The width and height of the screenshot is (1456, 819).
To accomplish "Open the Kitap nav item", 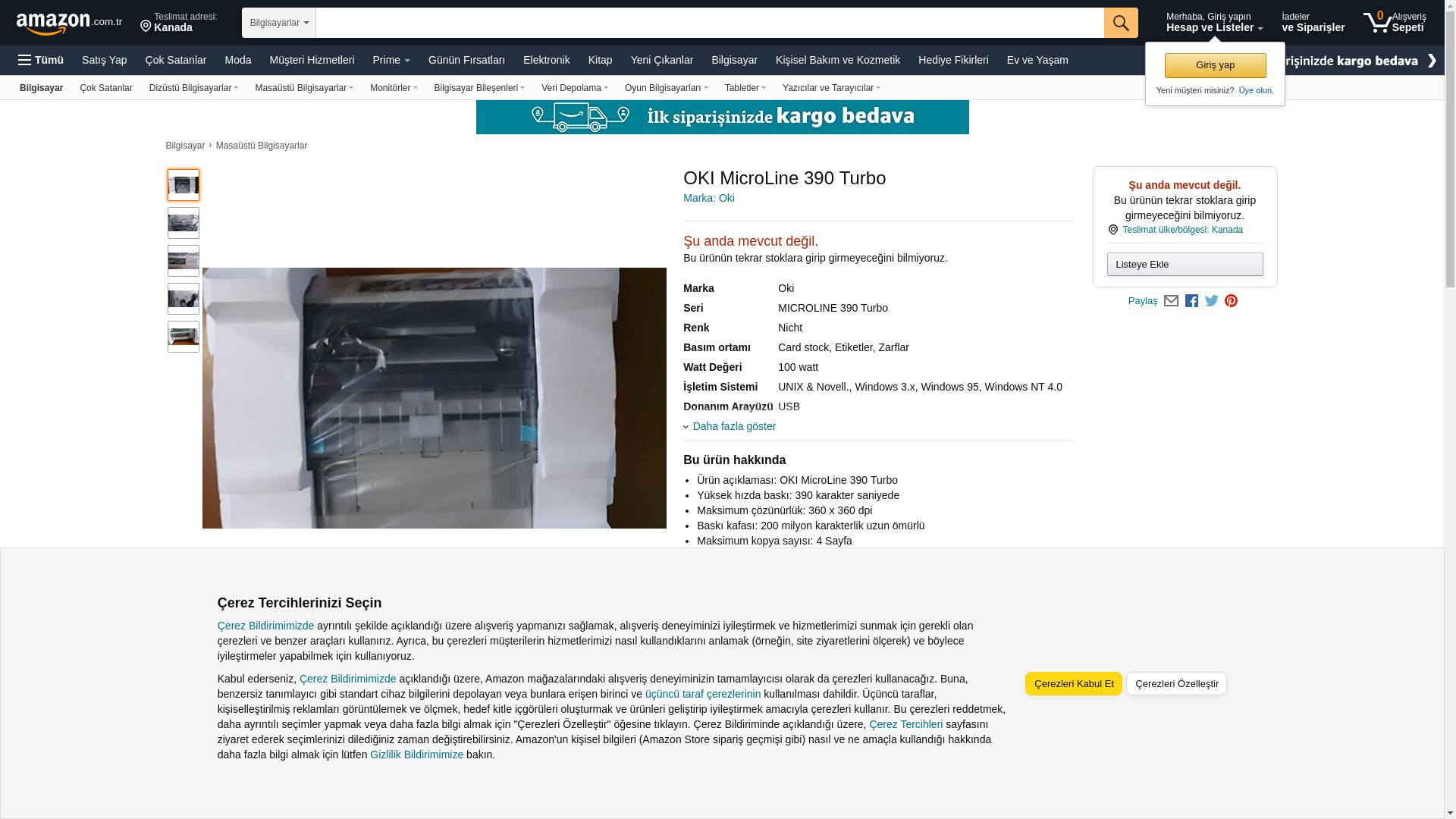I will point(600,60).
